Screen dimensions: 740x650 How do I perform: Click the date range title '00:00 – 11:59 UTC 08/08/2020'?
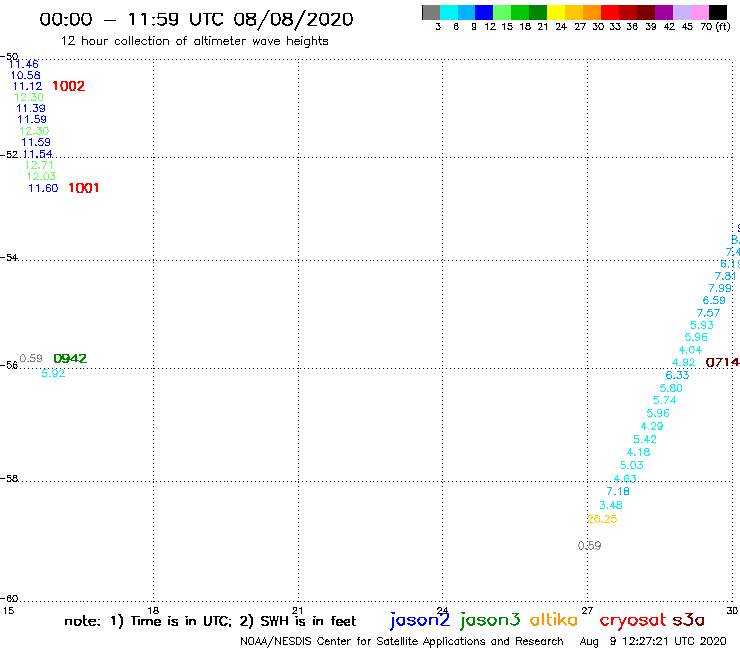coord(196,19)
